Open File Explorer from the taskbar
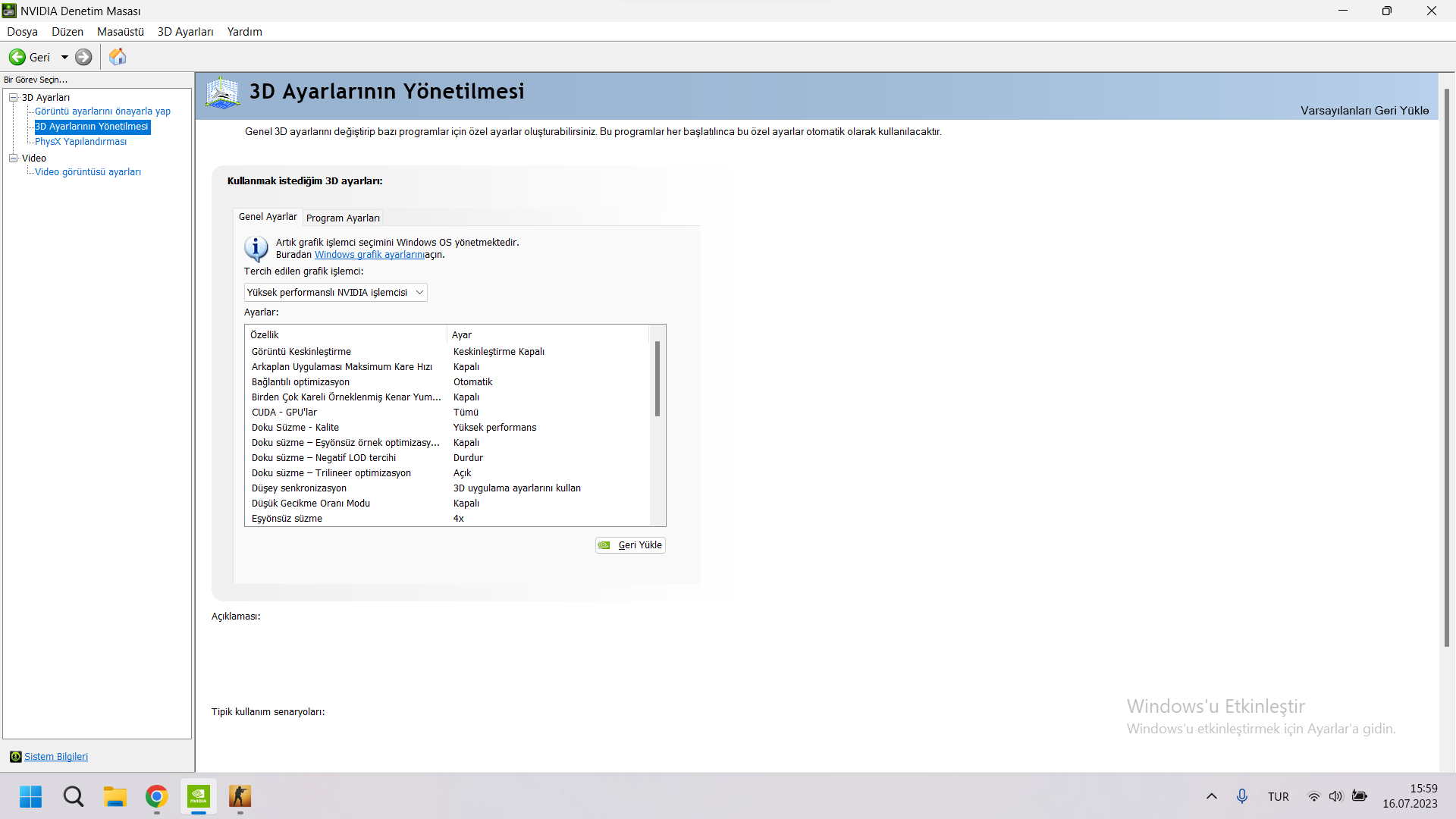The image size is (1456, 819). coord(115,796)
